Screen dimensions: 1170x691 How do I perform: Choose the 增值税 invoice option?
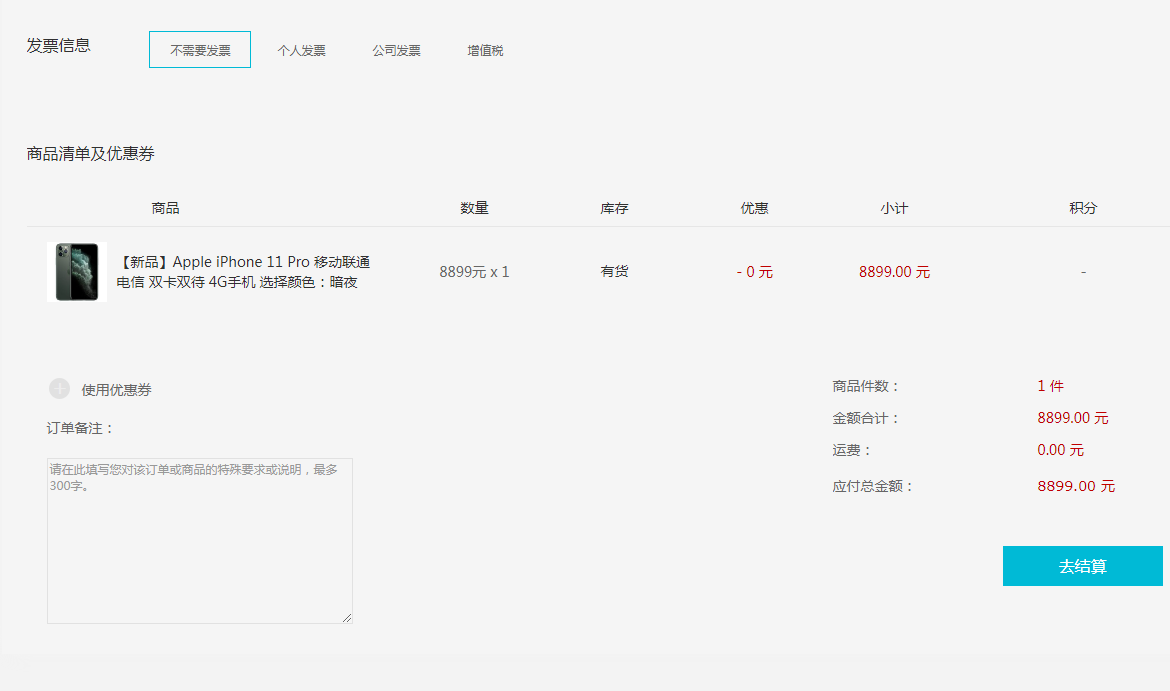click(x=485, y=51)
